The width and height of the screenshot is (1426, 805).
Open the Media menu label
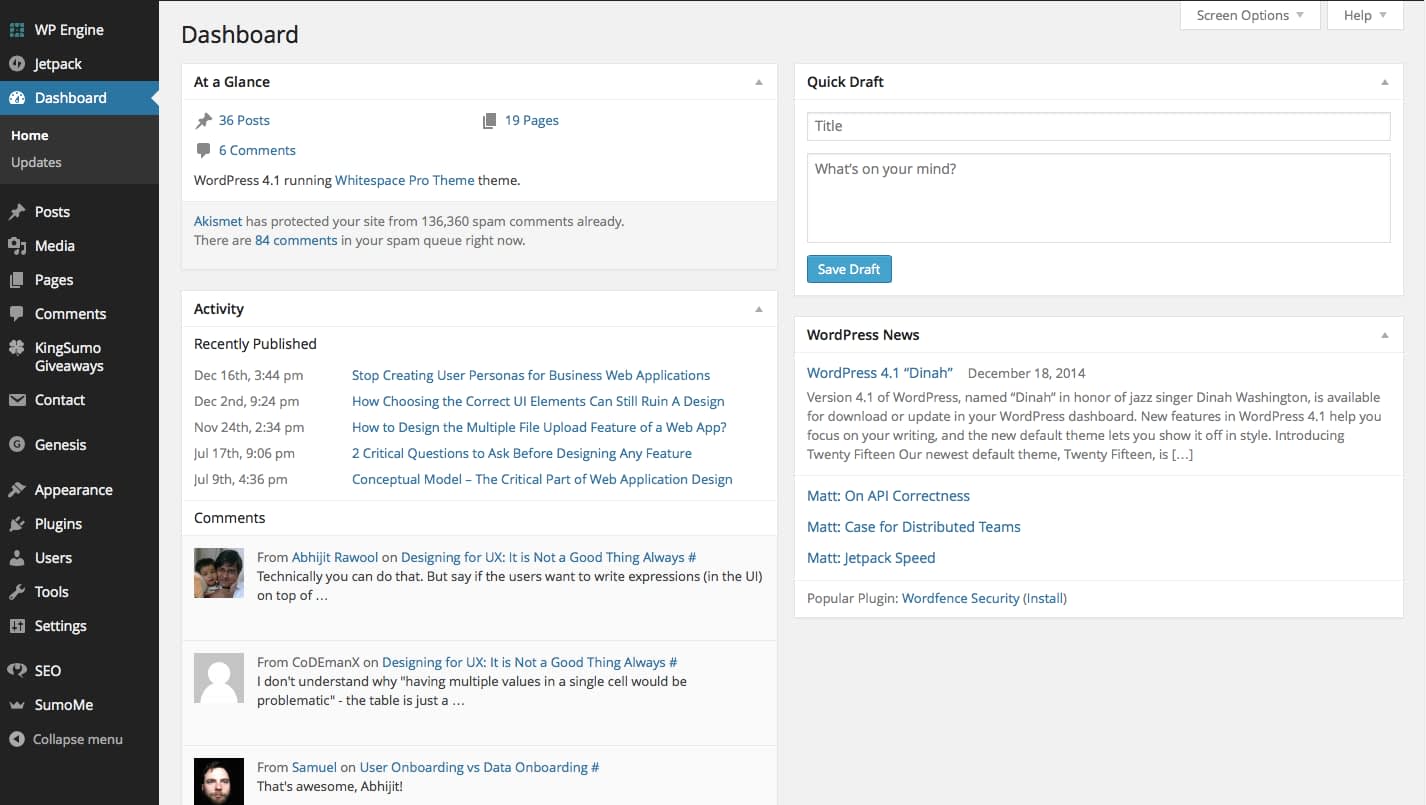point(55,246)
